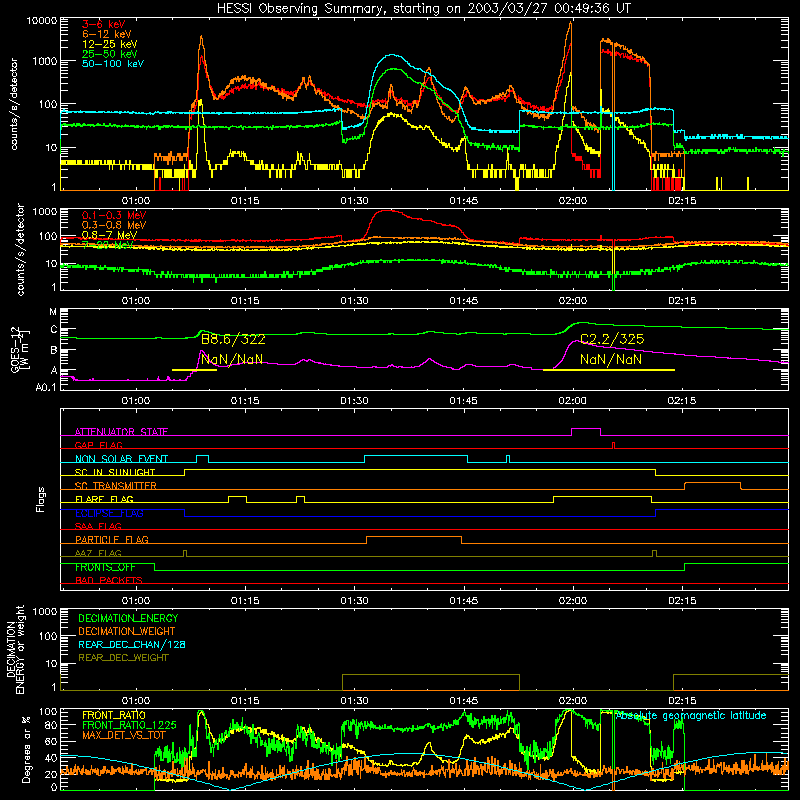800x800 pixels.
Task: Click the ATTENUATOR_STATE flag label
Action: (121, 432)
